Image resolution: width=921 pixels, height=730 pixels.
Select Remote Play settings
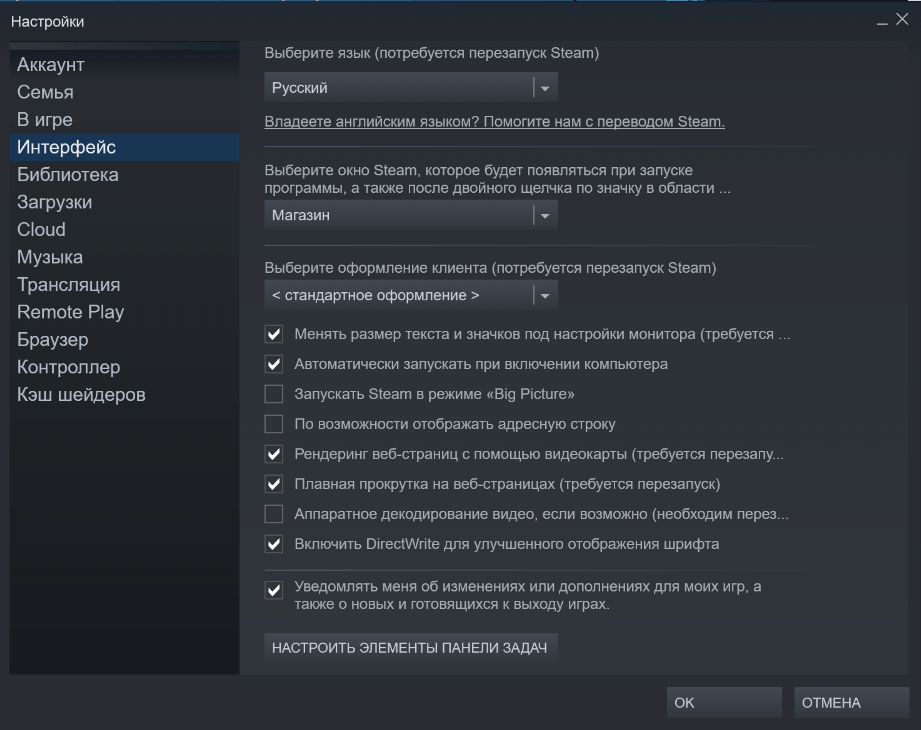(x=124, y=312)
